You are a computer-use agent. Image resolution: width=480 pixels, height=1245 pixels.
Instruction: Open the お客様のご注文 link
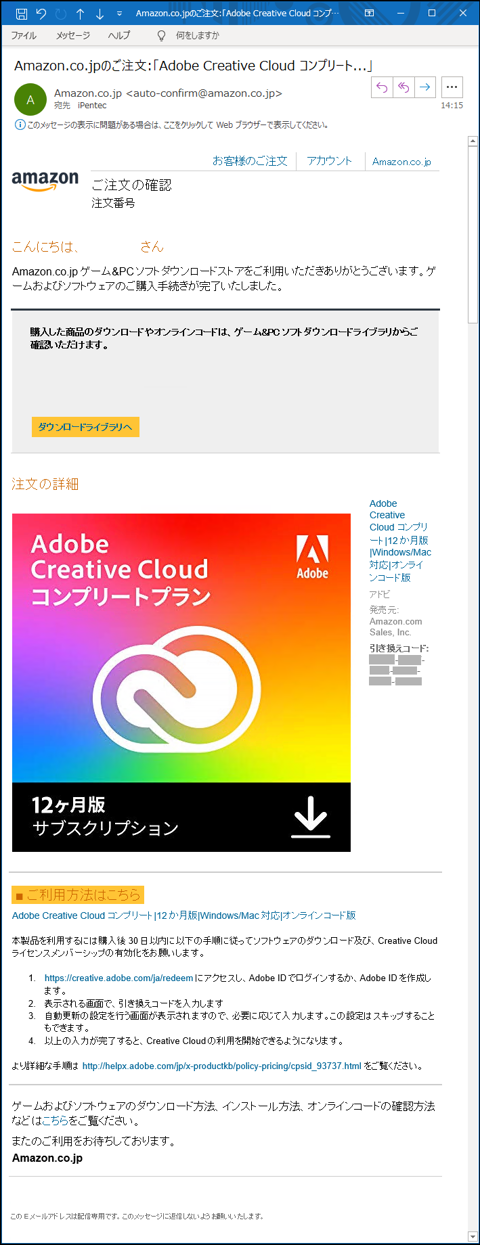(249, 161)
